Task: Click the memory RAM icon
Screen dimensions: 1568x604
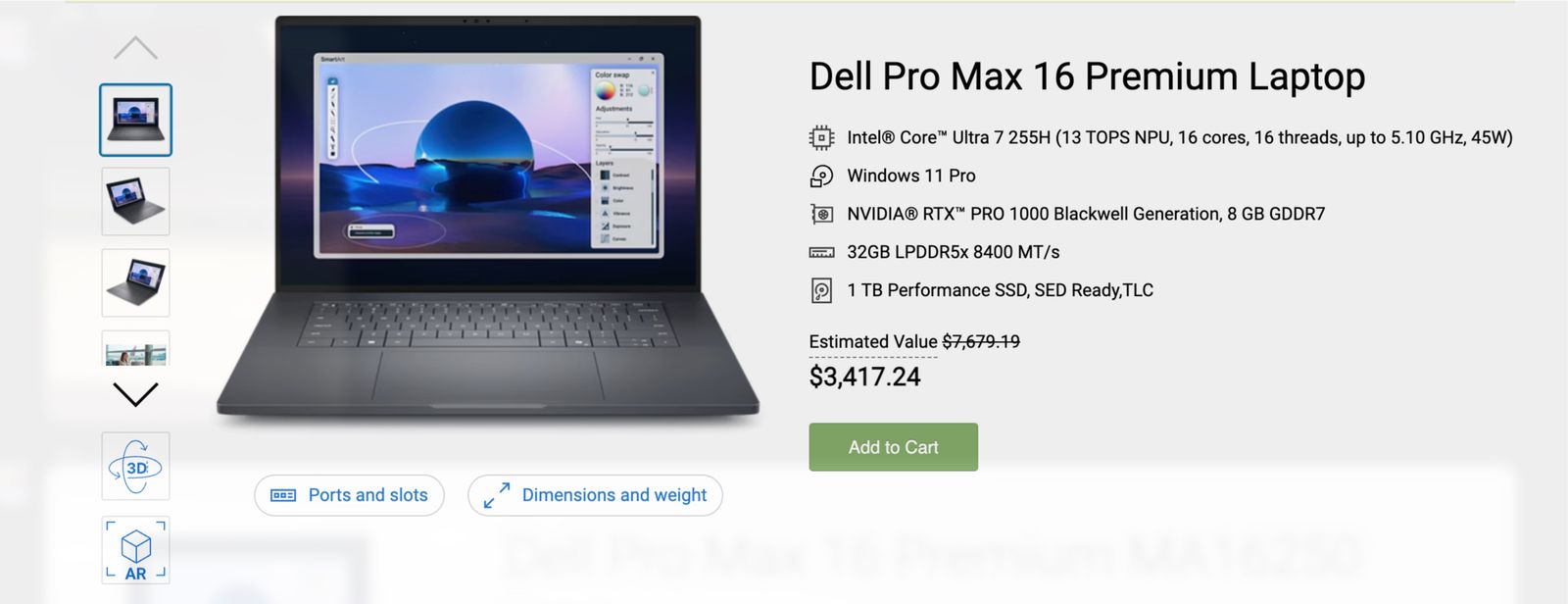Action: click(x=821, y=252)
